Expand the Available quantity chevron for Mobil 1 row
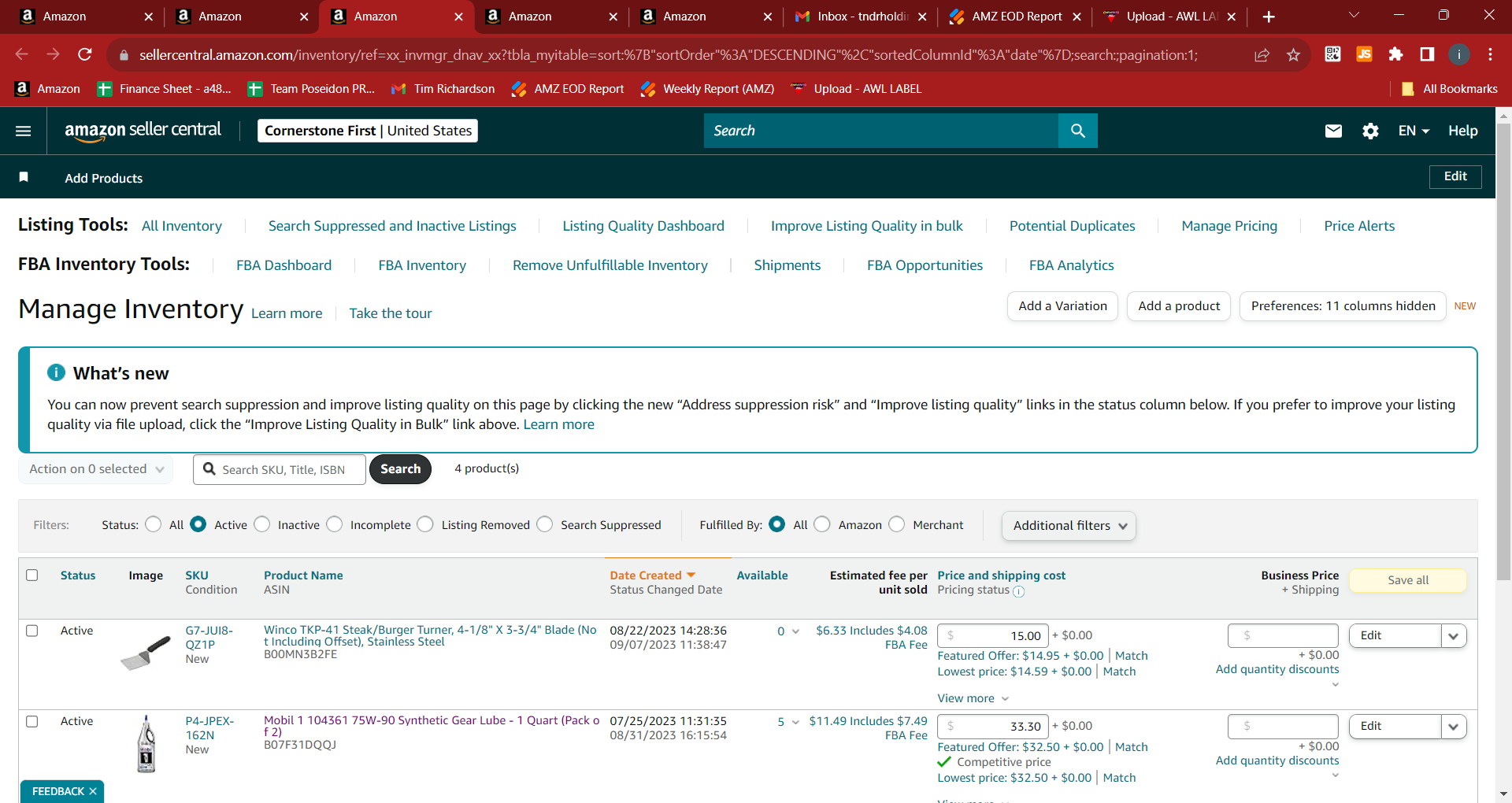Screen dimensions: 1512x803 click(x=795, y=722)
